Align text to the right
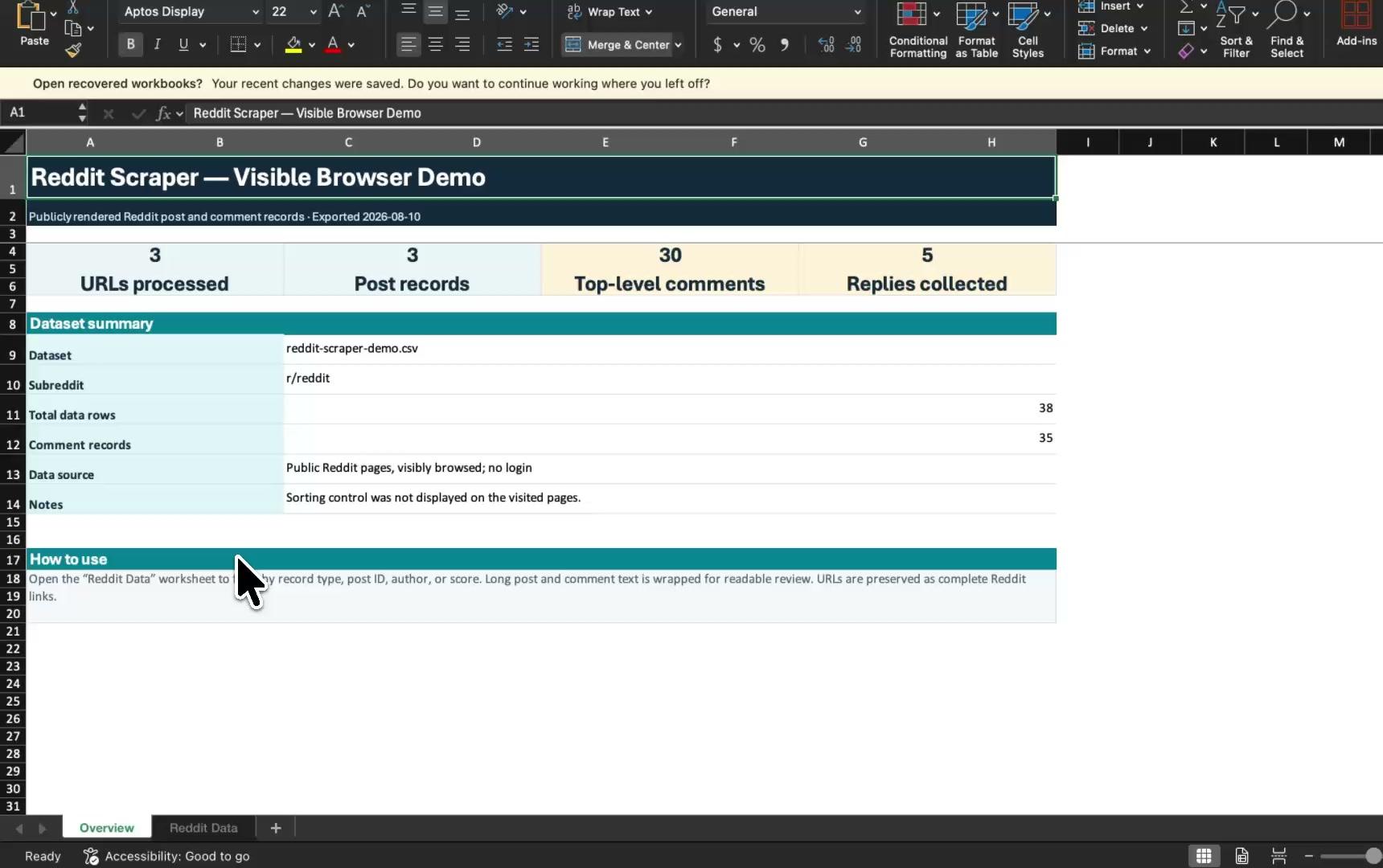The width and height of the screenshot is (1383, 868). (x=462, y=44)
